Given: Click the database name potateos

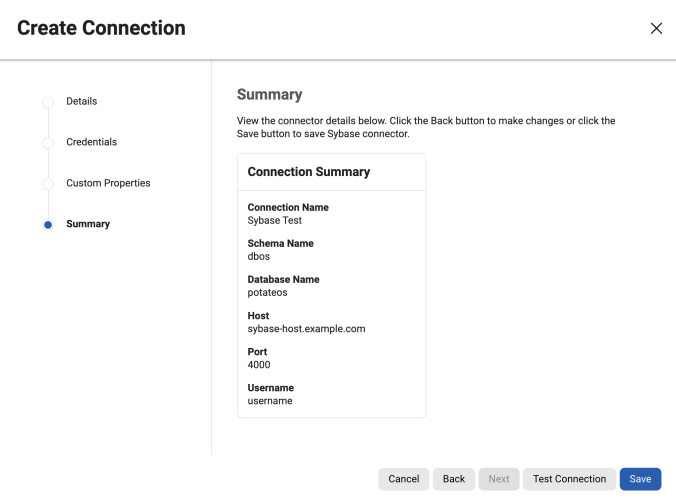Looking at the screenshot, I should click(x=268, y=292).
